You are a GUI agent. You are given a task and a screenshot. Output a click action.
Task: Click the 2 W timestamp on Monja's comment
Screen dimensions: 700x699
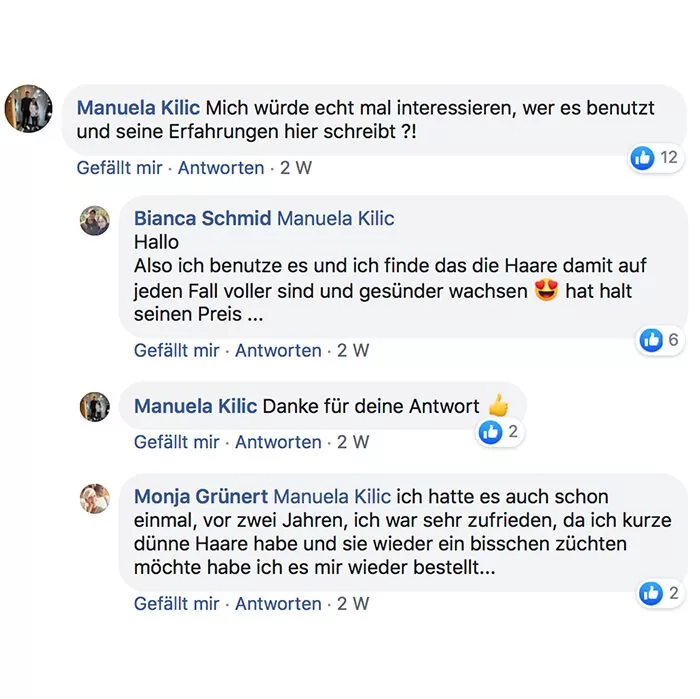[353, 604]
